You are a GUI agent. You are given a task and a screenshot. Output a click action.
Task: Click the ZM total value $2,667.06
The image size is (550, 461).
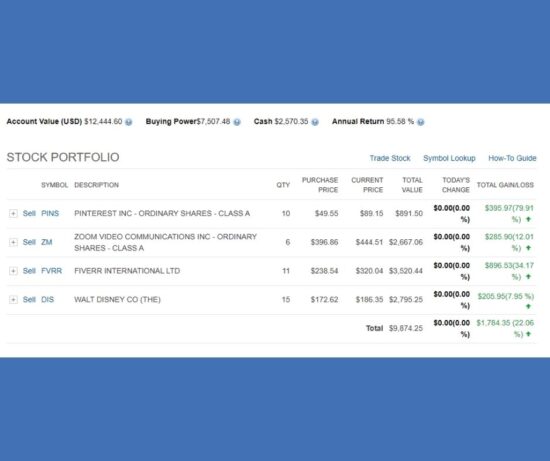[x=406, y=242]
